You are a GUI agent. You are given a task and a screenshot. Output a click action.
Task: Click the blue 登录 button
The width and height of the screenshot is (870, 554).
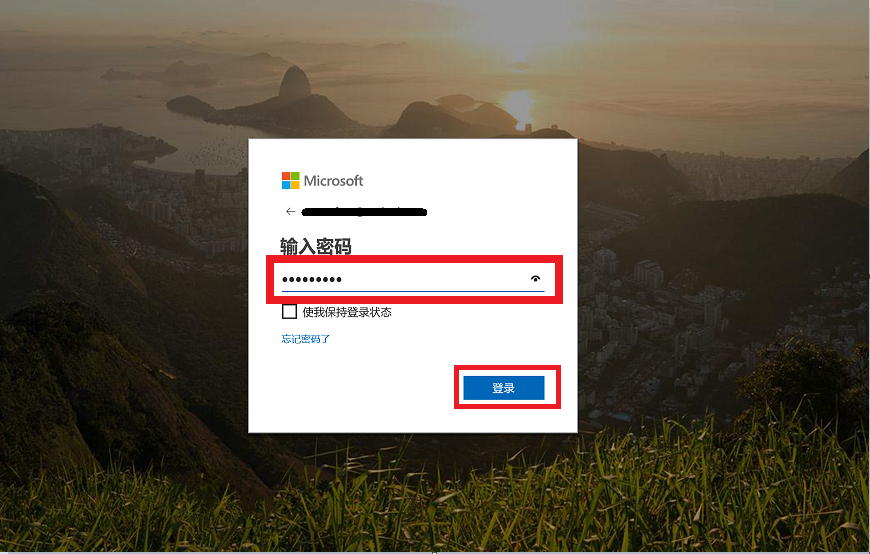pos(504,388)
